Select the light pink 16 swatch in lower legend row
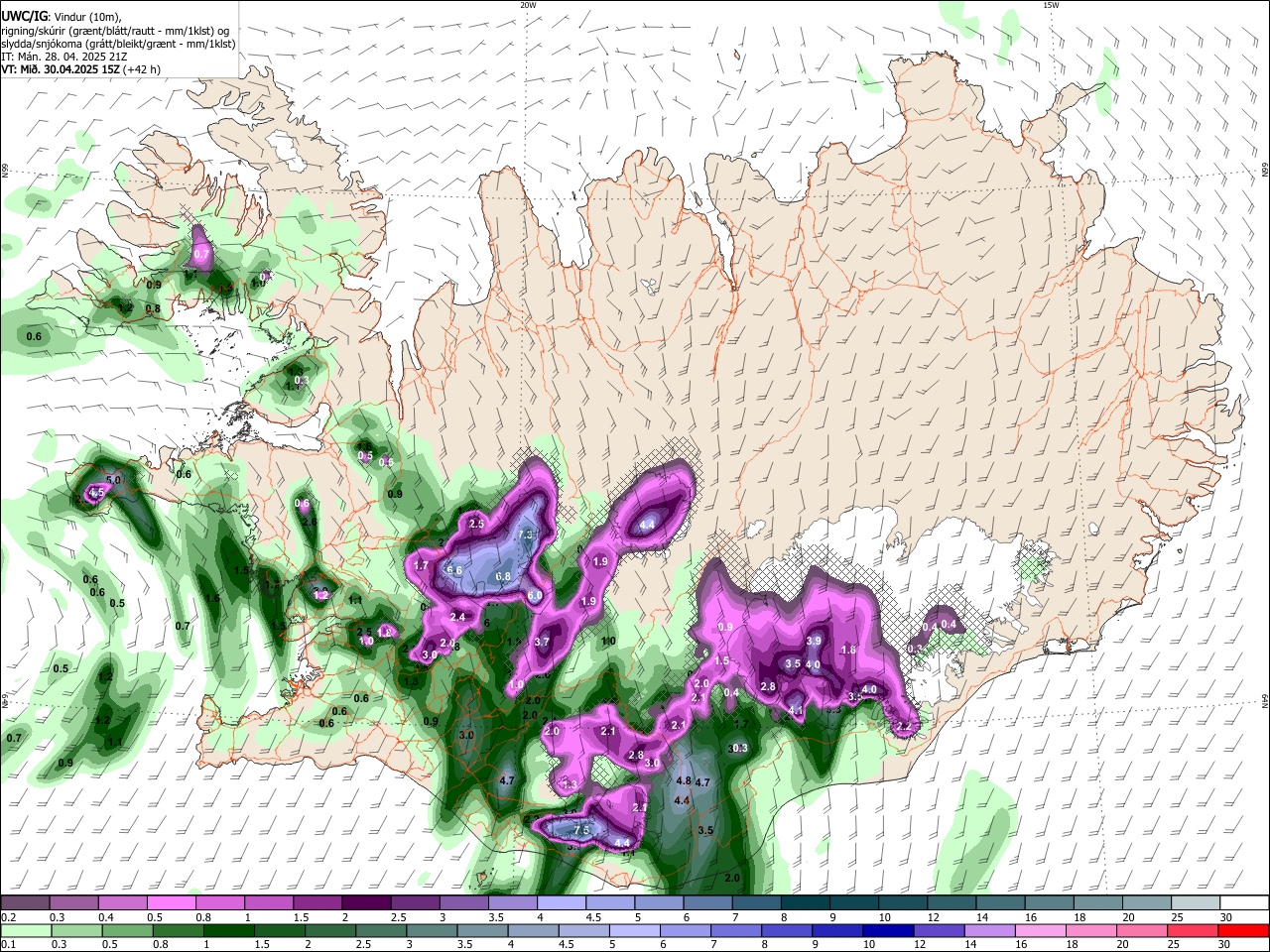This screenshot has width=1270, height=952. (x=1040, y=930)
